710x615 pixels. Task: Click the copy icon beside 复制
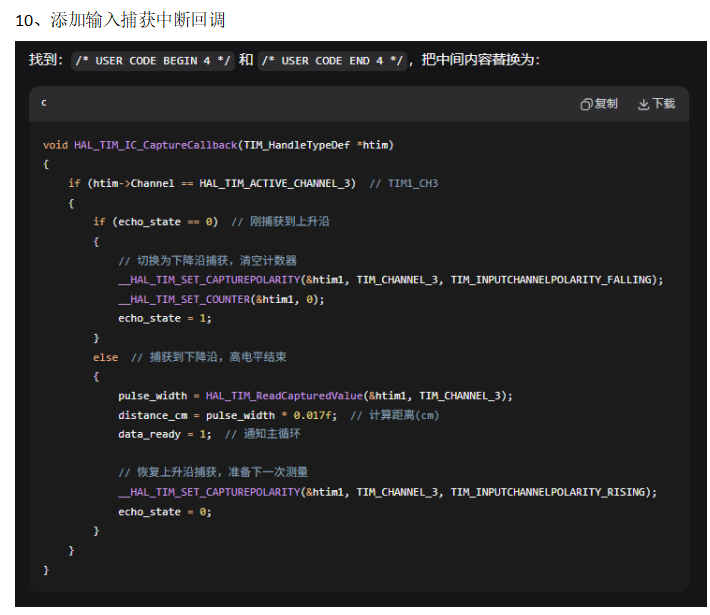586,105
